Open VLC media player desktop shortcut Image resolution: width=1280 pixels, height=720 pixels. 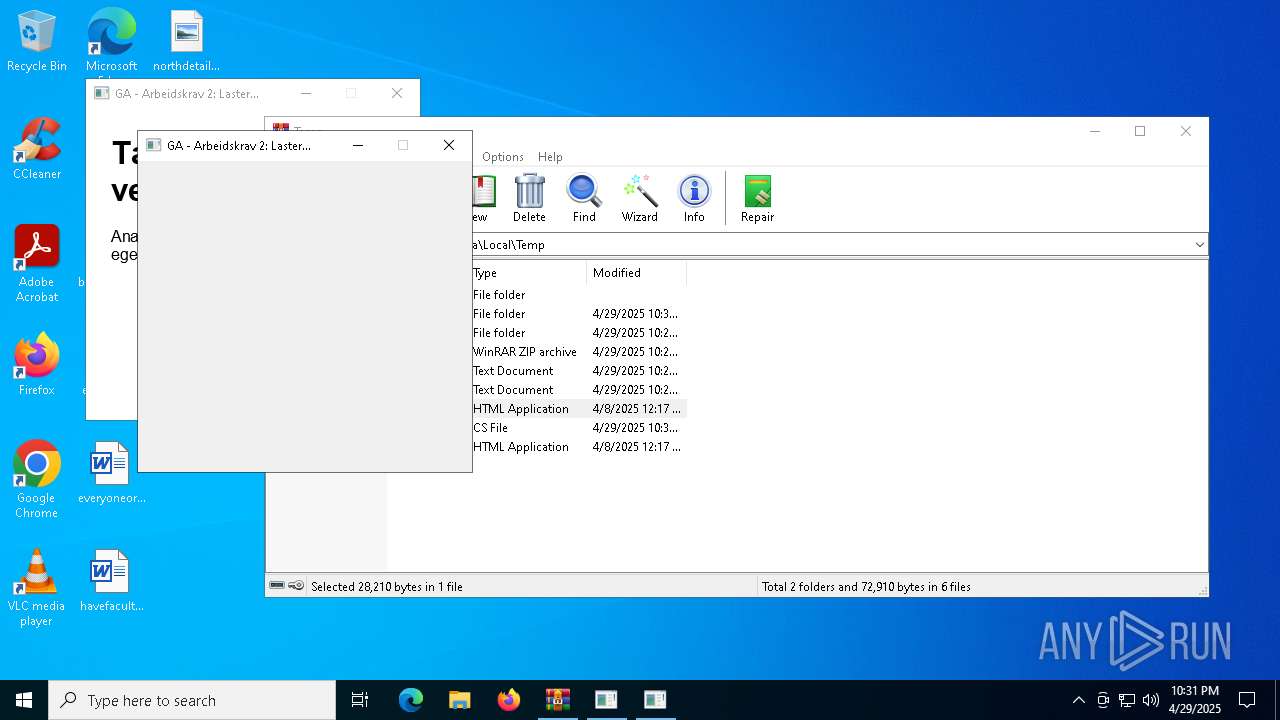[x=37, y=588]
